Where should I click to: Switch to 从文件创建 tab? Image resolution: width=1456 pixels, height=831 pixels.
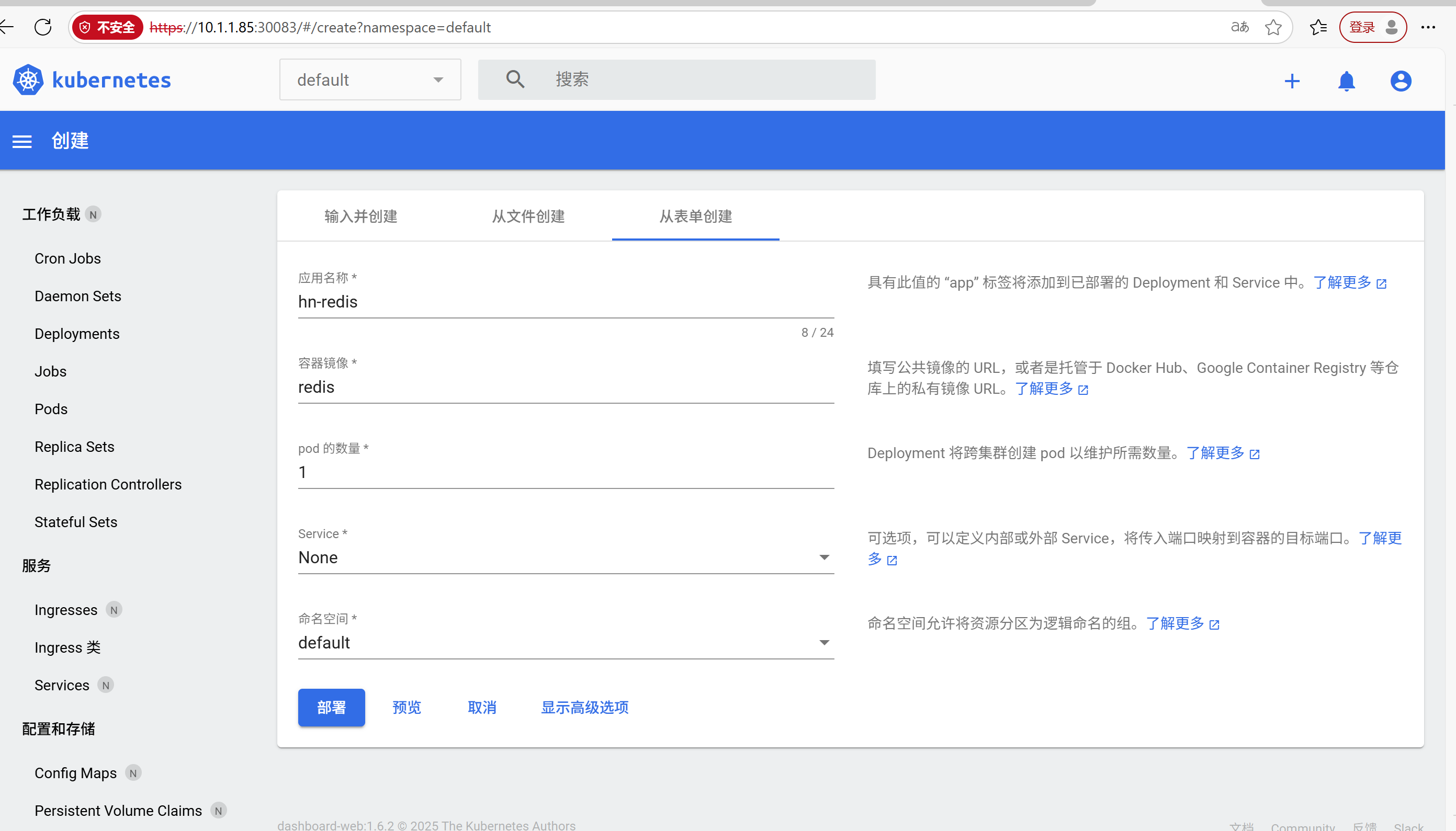pos(528,217)
